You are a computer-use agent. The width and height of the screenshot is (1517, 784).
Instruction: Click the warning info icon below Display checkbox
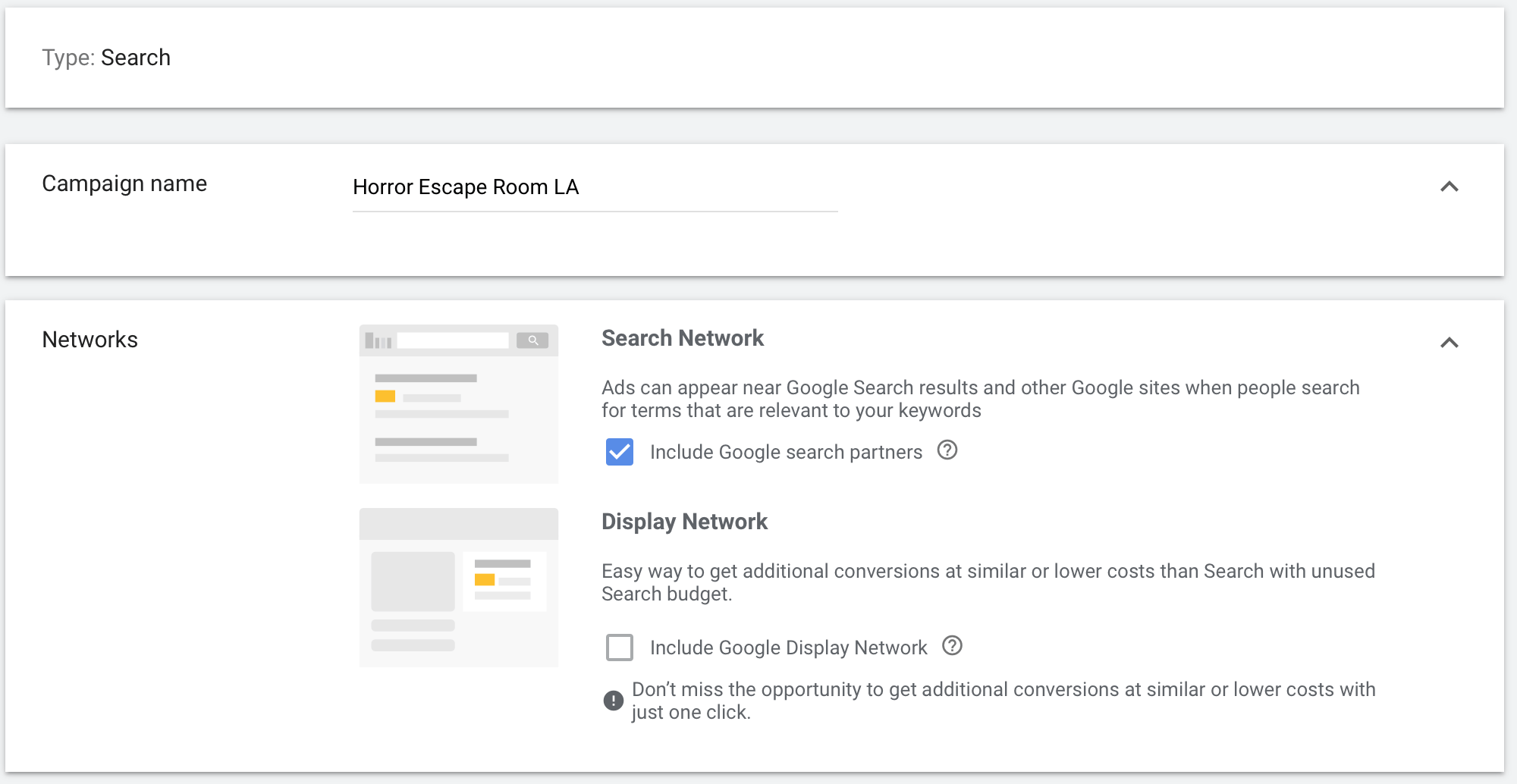click(x=613, y=699)
